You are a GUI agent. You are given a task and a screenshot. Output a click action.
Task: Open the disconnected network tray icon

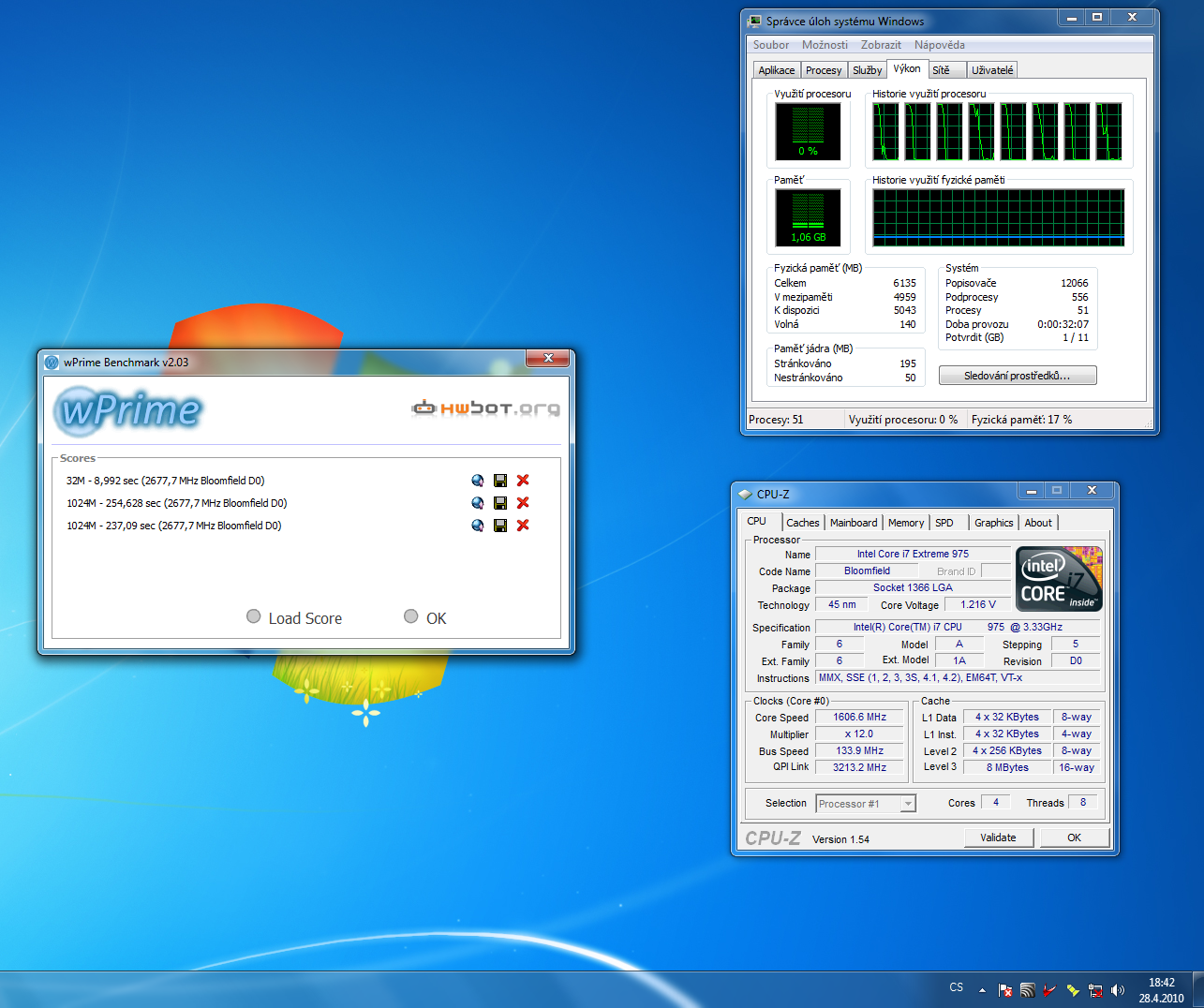[1095, 990]
